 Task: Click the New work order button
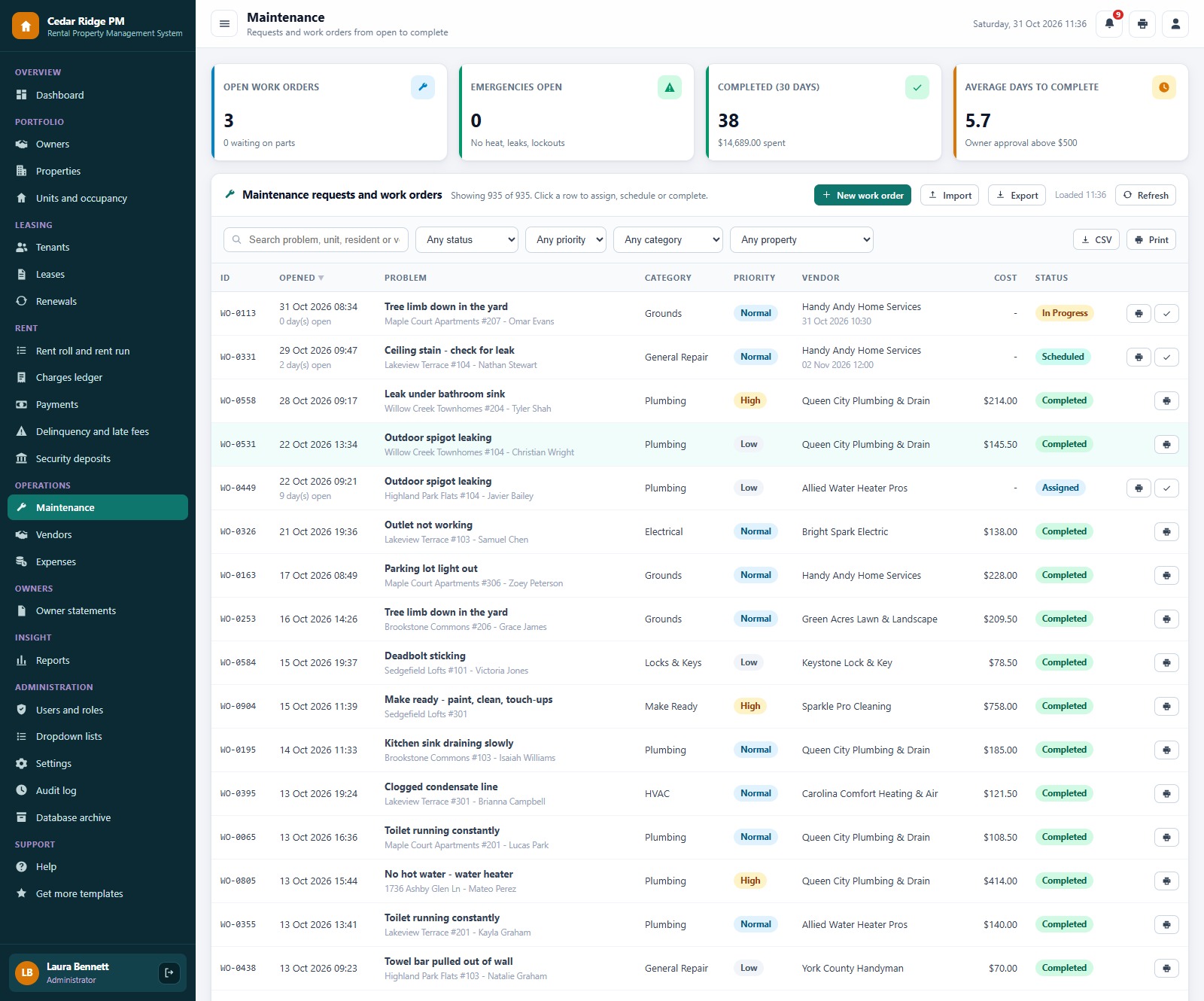862,195
